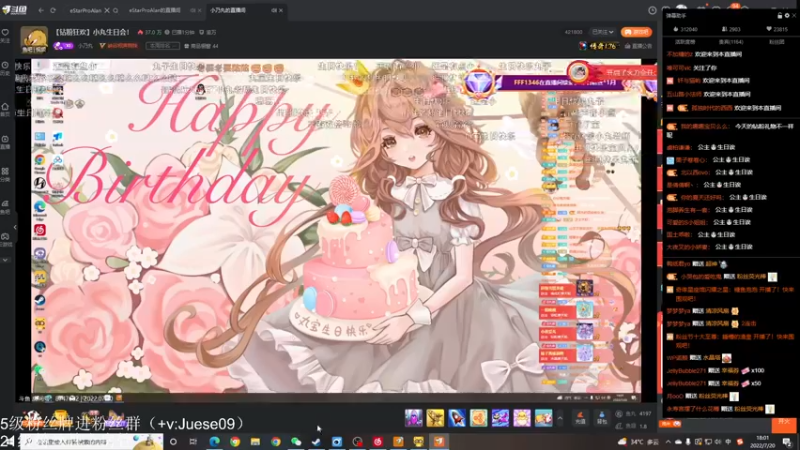Open the 充值 recharge button
Viewport: 800px width, 450px height.
pyautogui.click(x=580, y=418)
